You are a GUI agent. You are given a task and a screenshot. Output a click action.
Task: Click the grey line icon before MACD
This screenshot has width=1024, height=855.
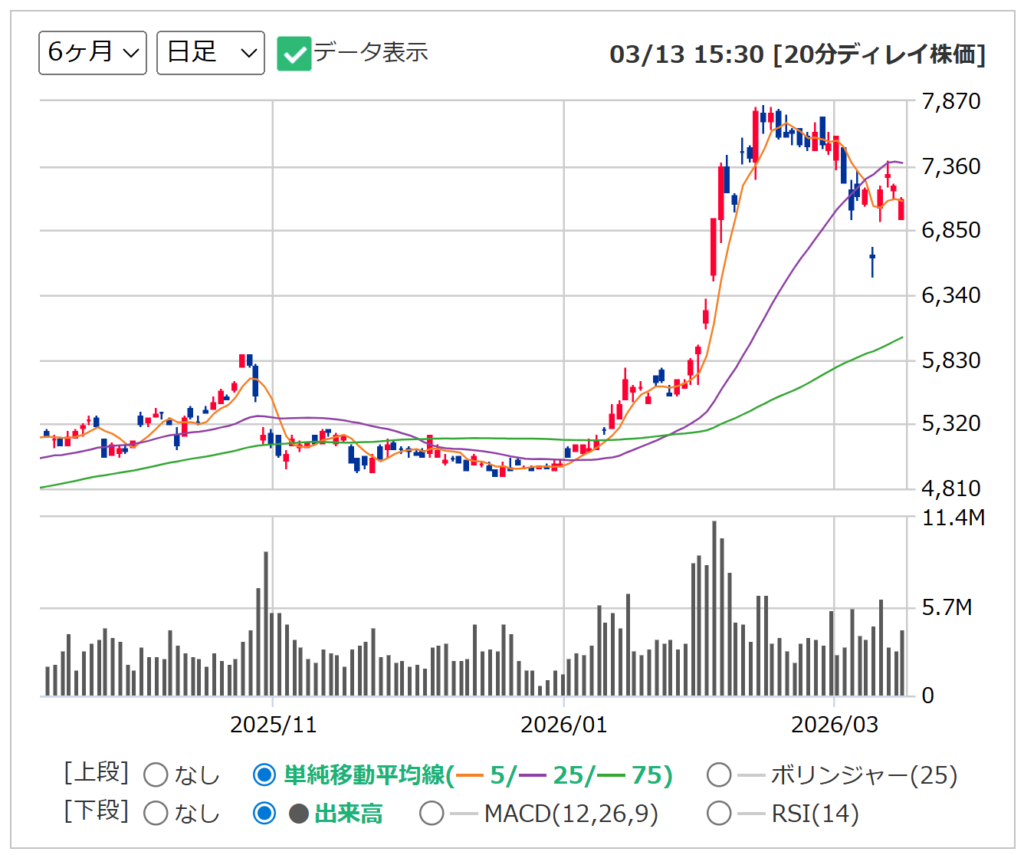tap(464, 814)
